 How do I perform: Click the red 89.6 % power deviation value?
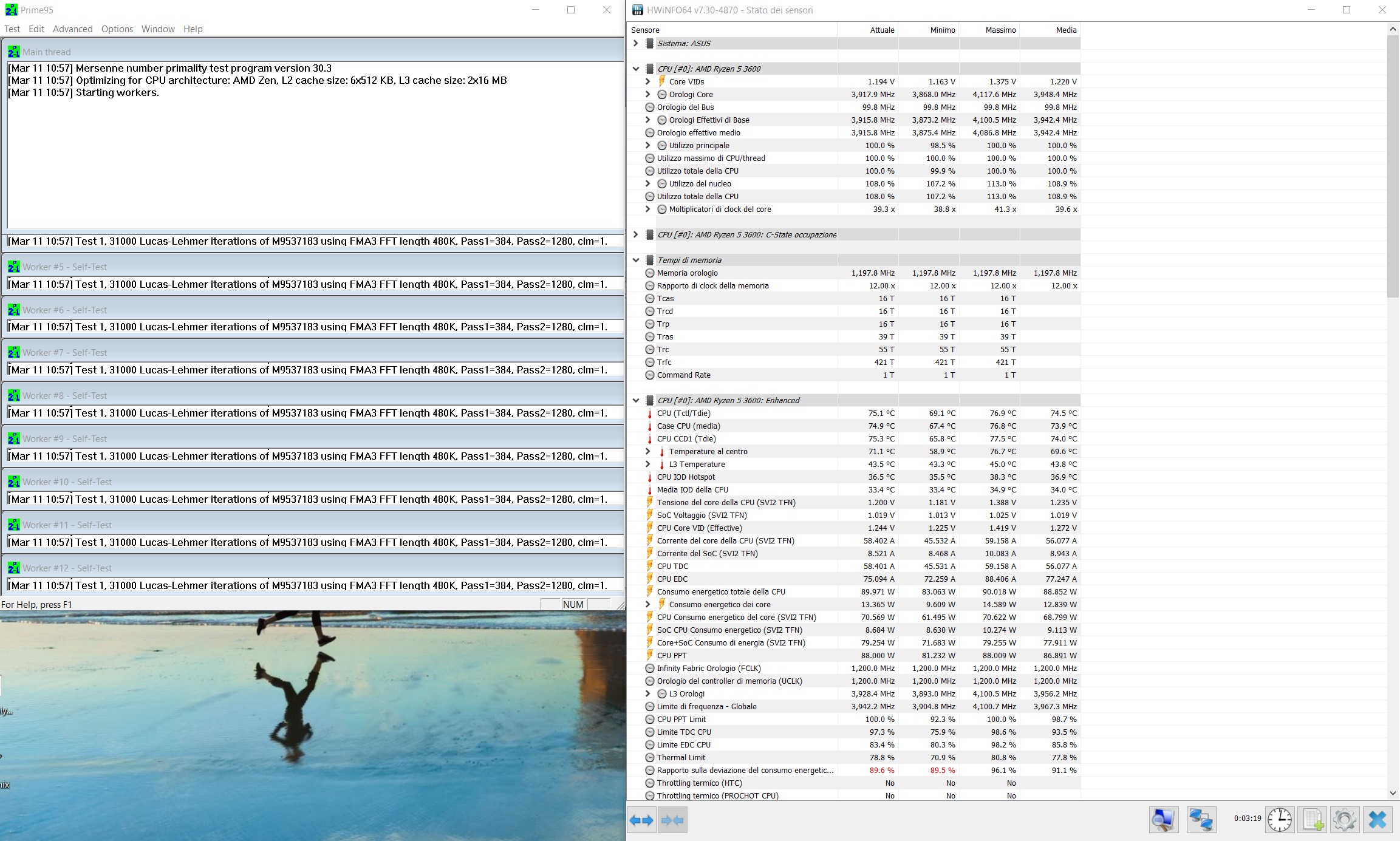click(x=882, y=771)
